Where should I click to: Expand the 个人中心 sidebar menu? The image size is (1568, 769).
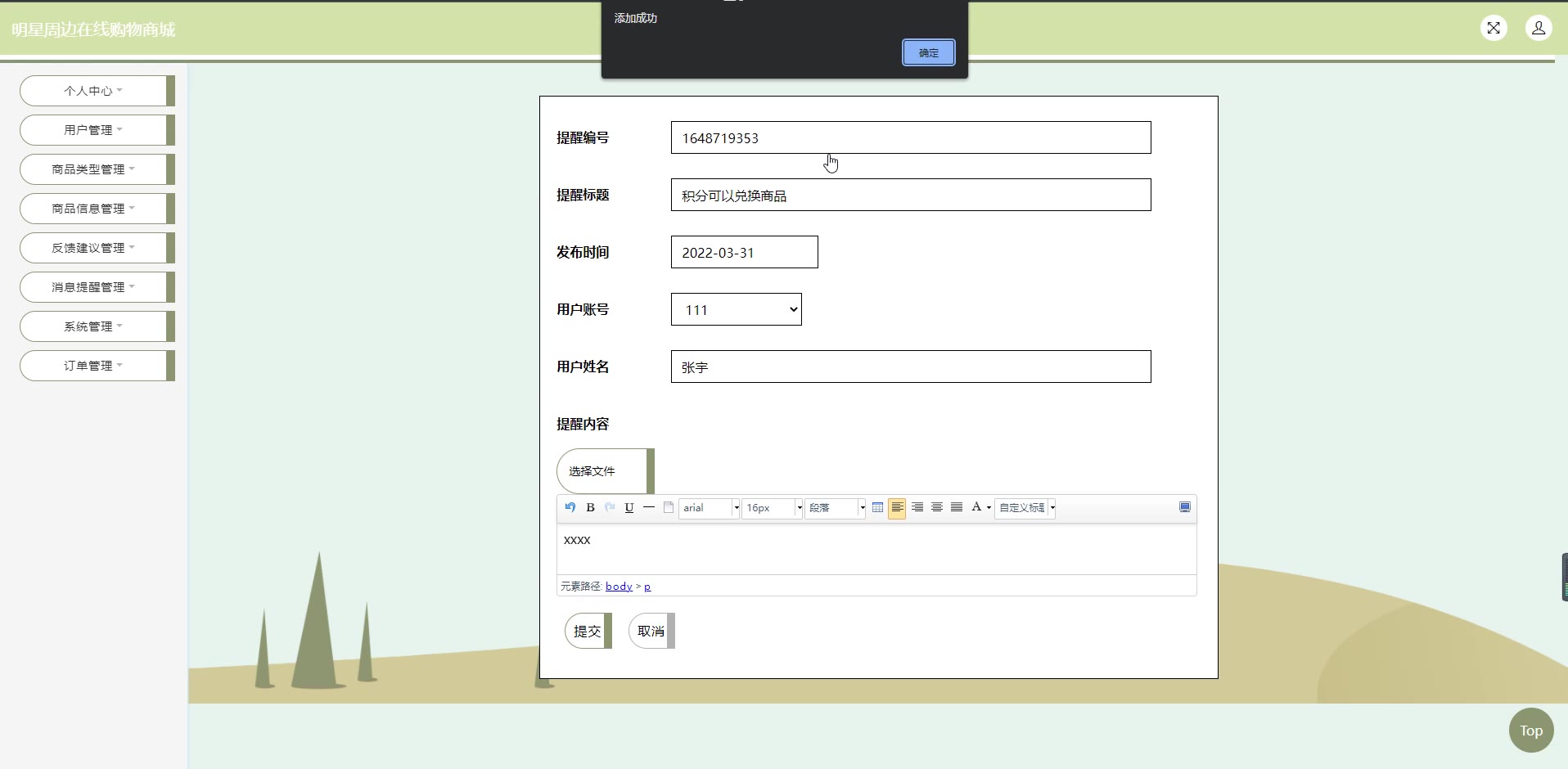pos(97,91)
